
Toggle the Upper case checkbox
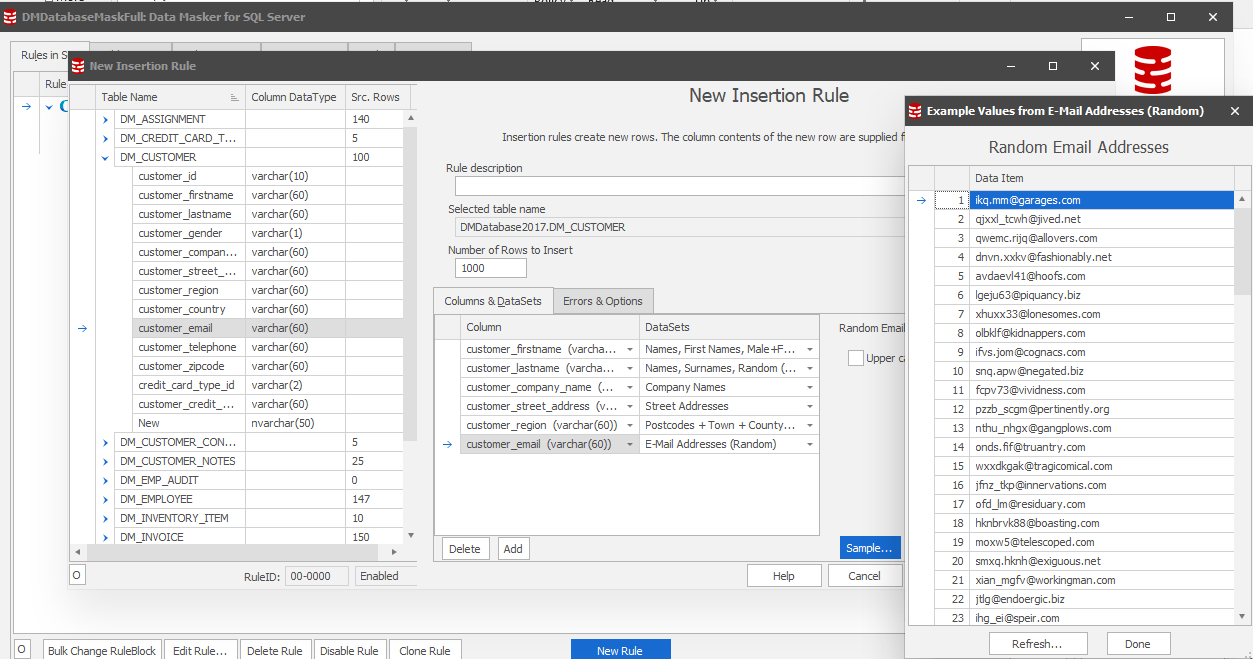click(856, 358)
